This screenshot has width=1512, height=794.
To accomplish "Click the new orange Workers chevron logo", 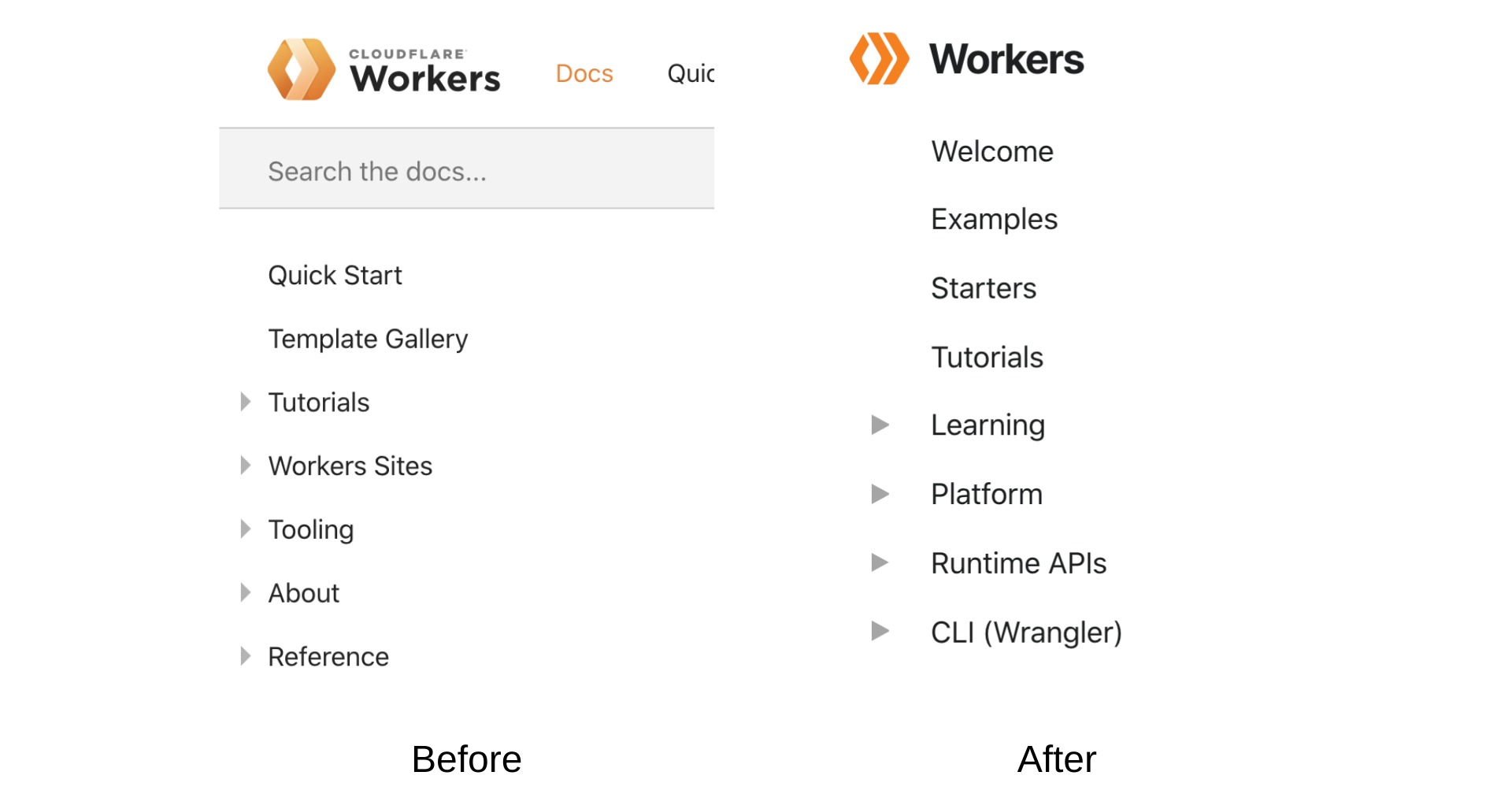I will pyautogui.click(x=880, y=58).
